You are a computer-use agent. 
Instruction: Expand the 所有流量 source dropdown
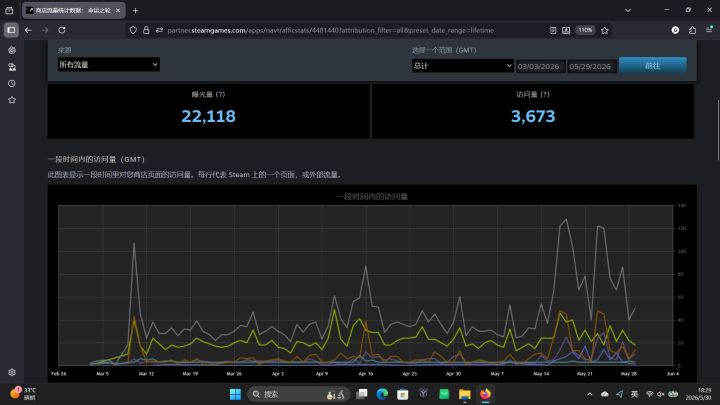click(x=109, y=64)
